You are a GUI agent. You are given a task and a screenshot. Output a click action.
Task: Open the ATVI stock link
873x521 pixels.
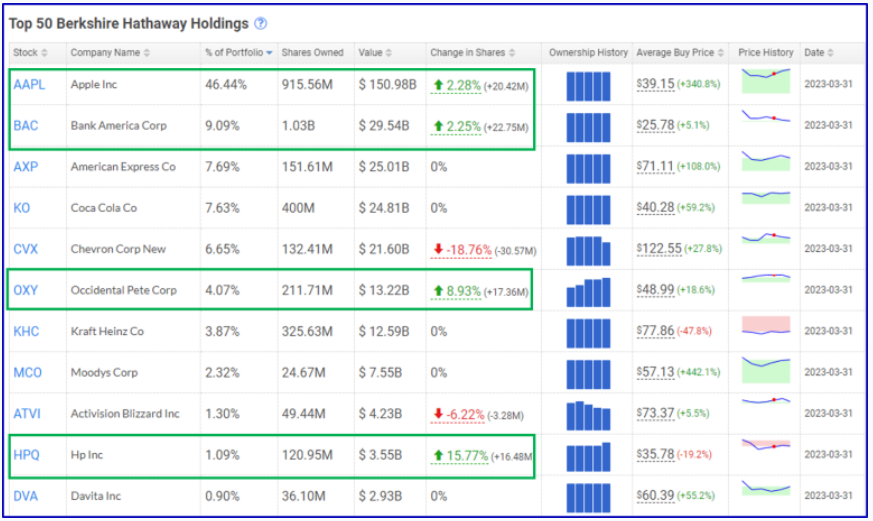pos(27,414)
